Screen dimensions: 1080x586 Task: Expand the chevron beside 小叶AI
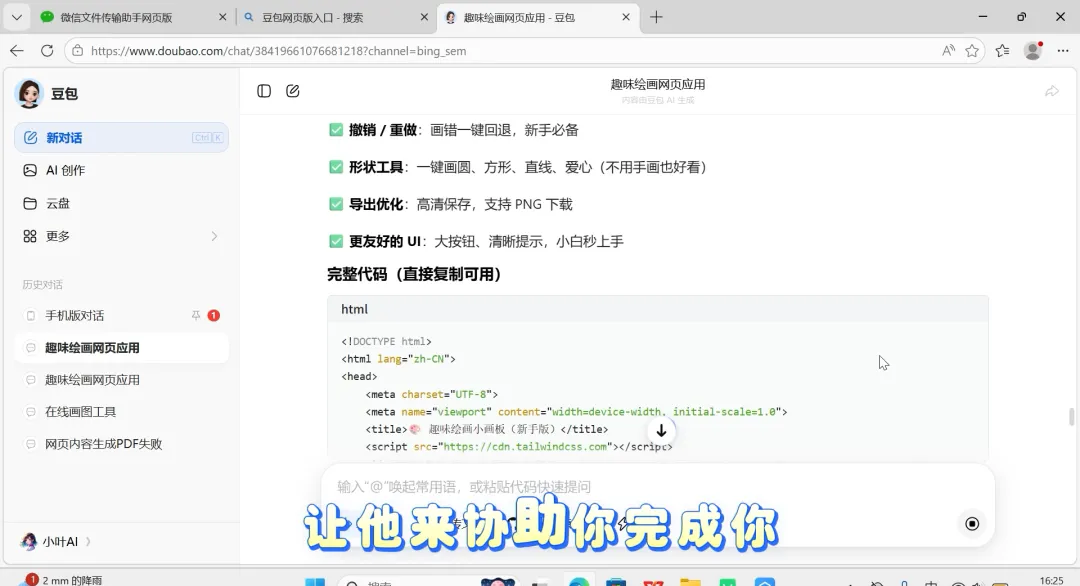pyautogui.click(x=88, y=542)
